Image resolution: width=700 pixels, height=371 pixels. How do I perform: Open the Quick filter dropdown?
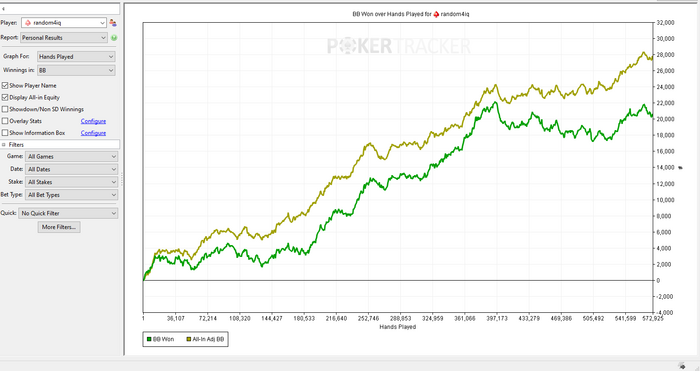pos(68,213)
